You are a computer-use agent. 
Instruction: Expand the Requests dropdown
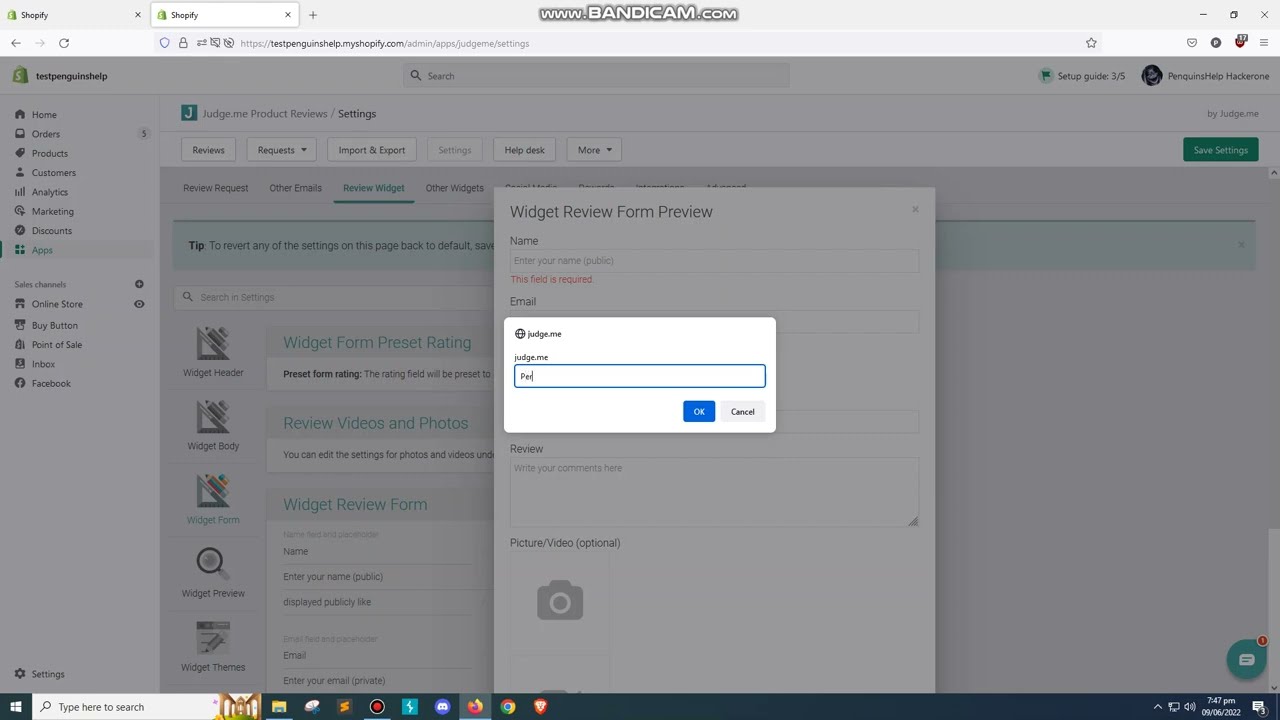[x=282, y=150]
